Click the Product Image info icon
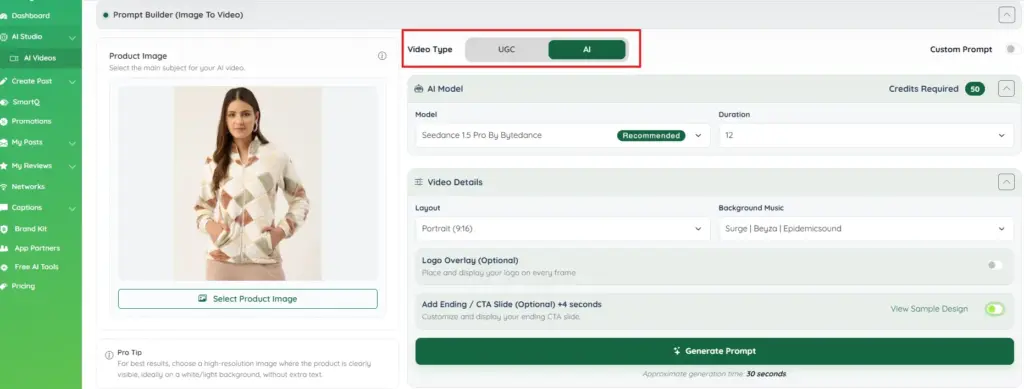Image resolution: width=1024 pixels, height=389 pixels. (382, 56)
